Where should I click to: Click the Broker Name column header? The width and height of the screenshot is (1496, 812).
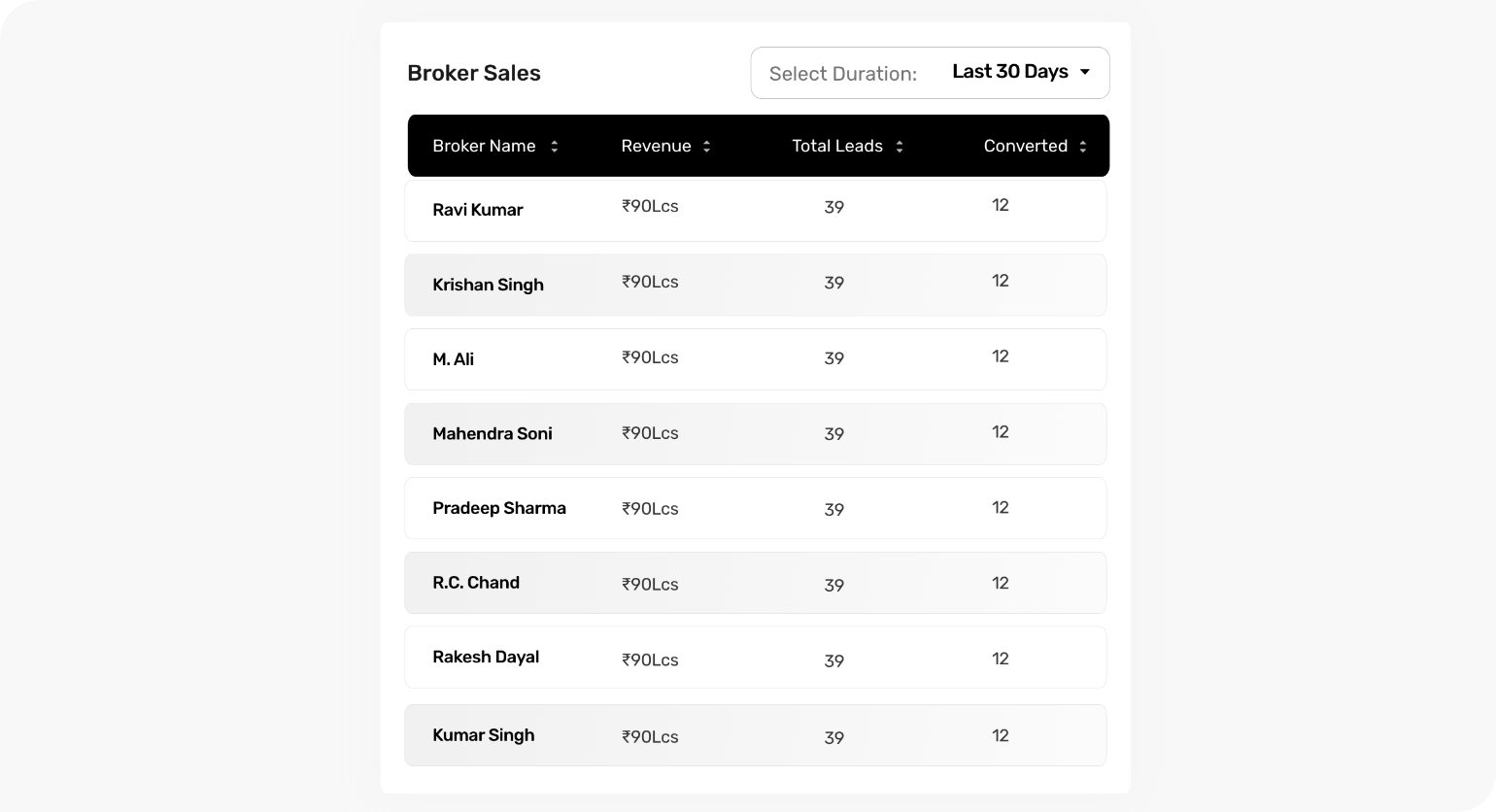(484, 146)
